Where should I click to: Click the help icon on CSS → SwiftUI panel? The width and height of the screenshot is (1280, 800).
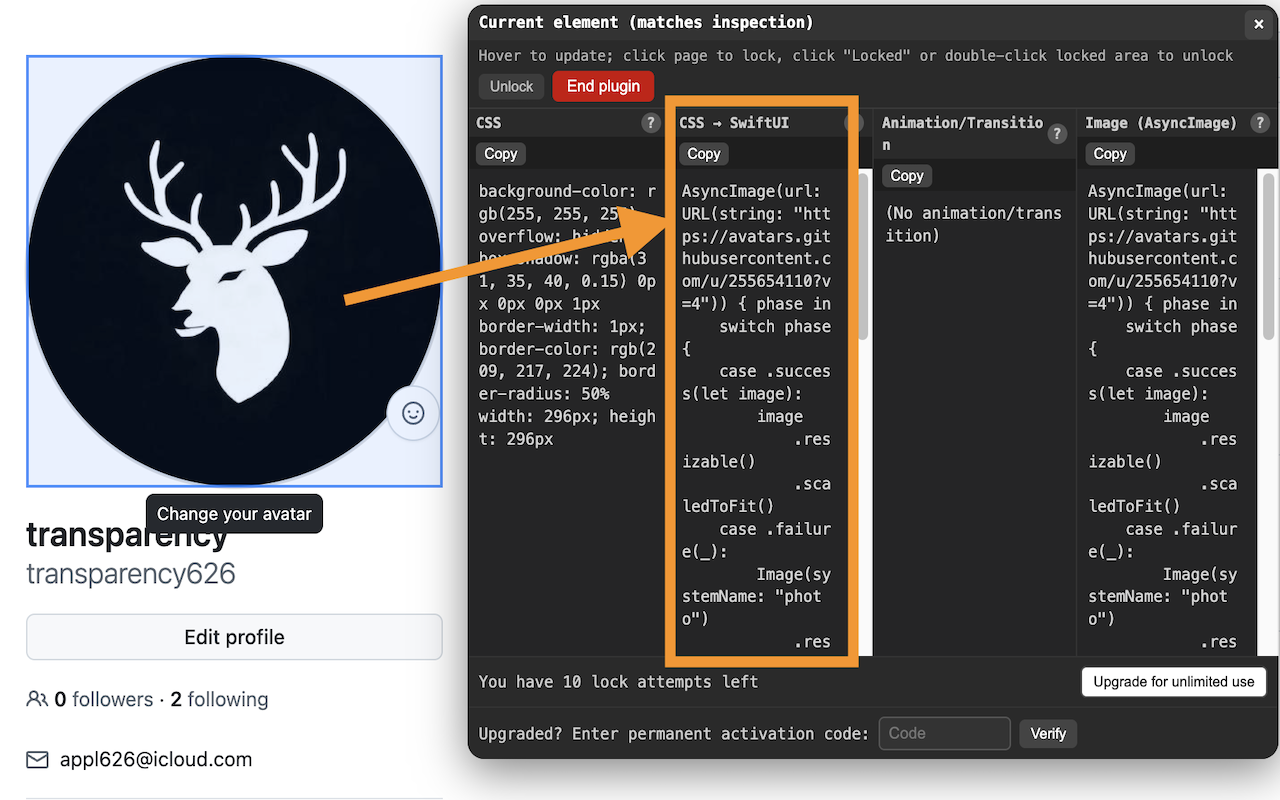(x=855, y=122)
